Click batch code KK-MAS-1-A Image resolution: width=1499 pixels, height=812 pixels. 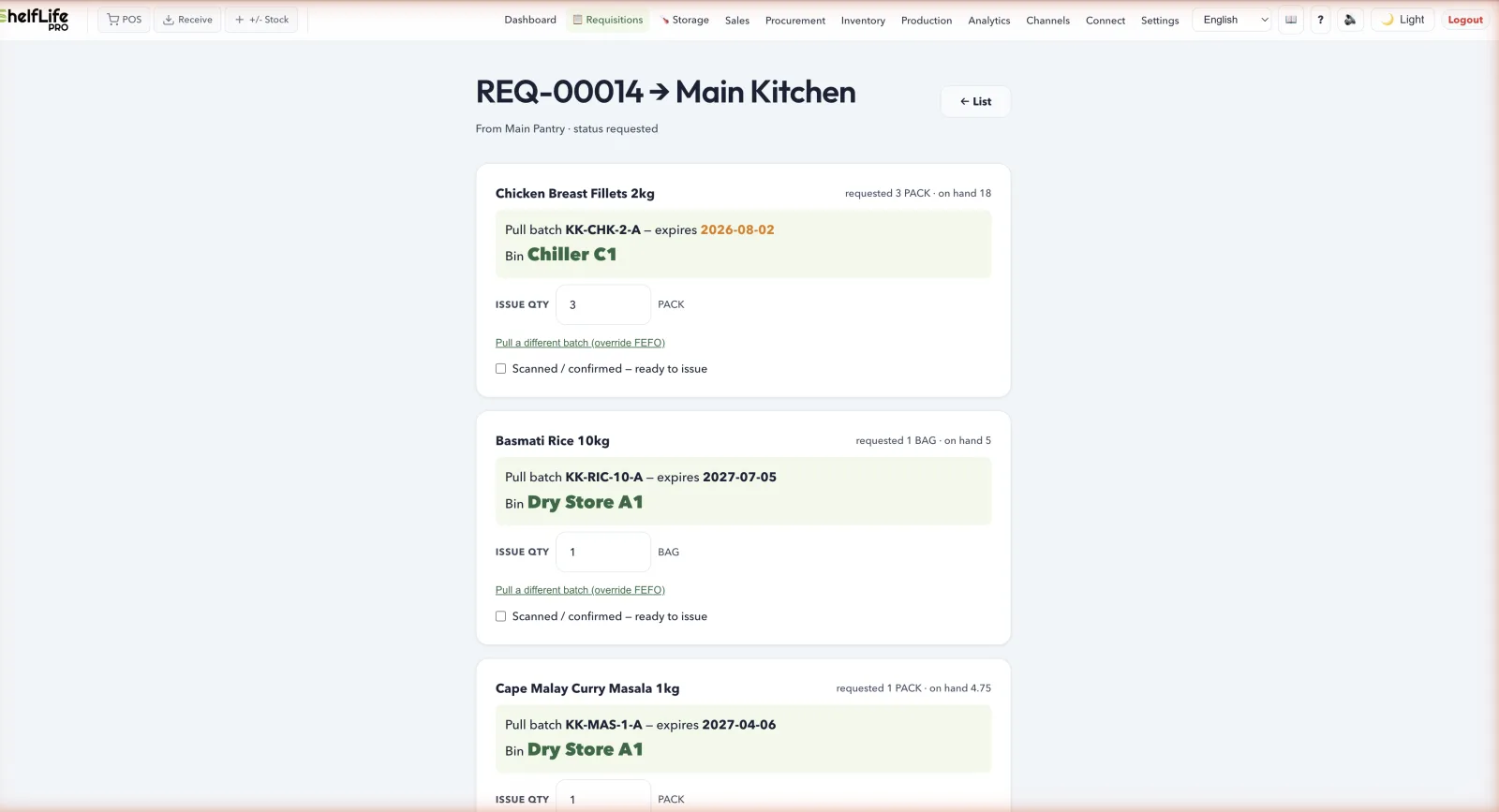coord(604,725)
